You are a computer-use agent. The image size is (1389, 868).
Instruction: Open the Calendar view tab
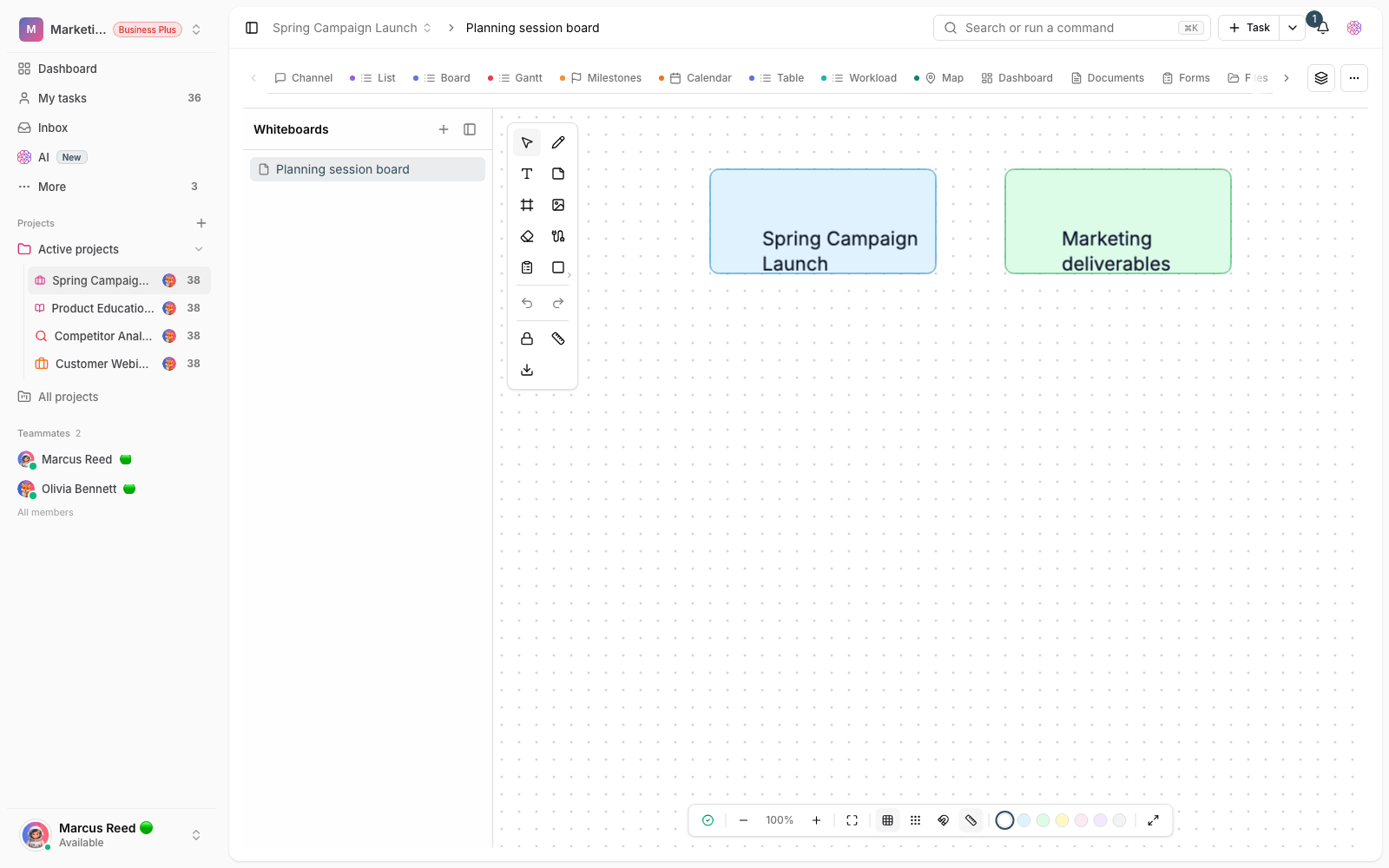(695, 78)
